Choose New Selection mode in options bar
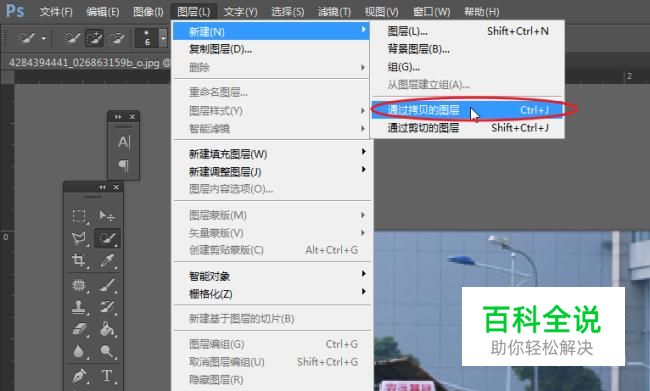Viewport: 650px width, 391px height. (x=72, y=39)
